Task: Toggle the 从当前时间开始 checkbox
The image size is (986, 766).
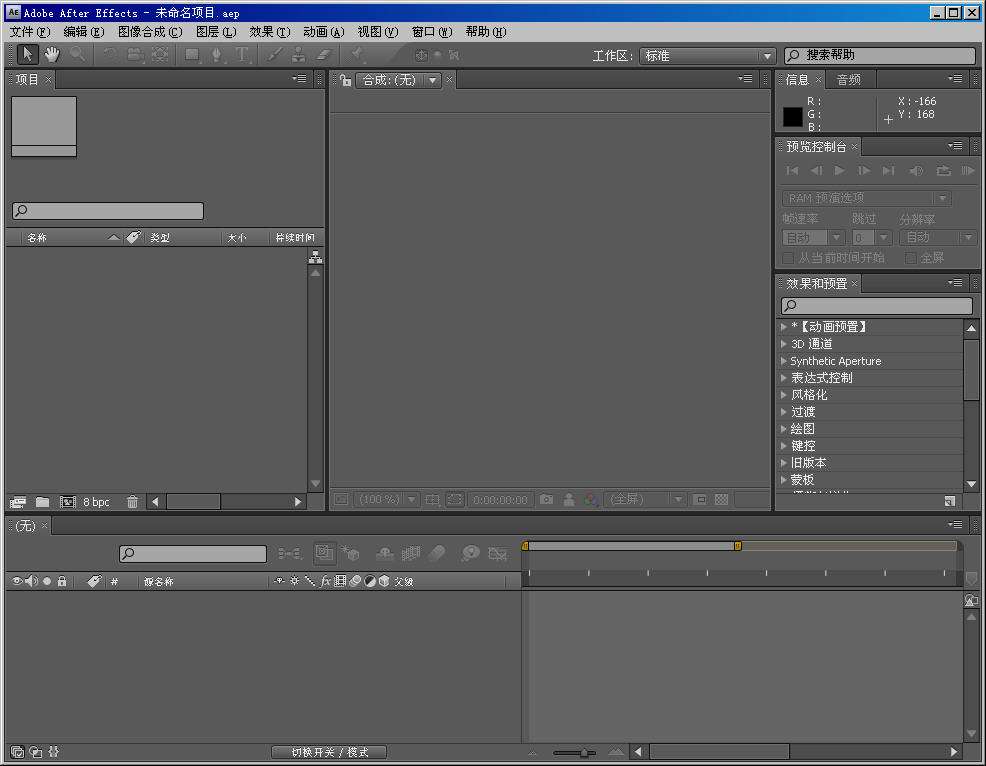Action: [x=788, y=258]
